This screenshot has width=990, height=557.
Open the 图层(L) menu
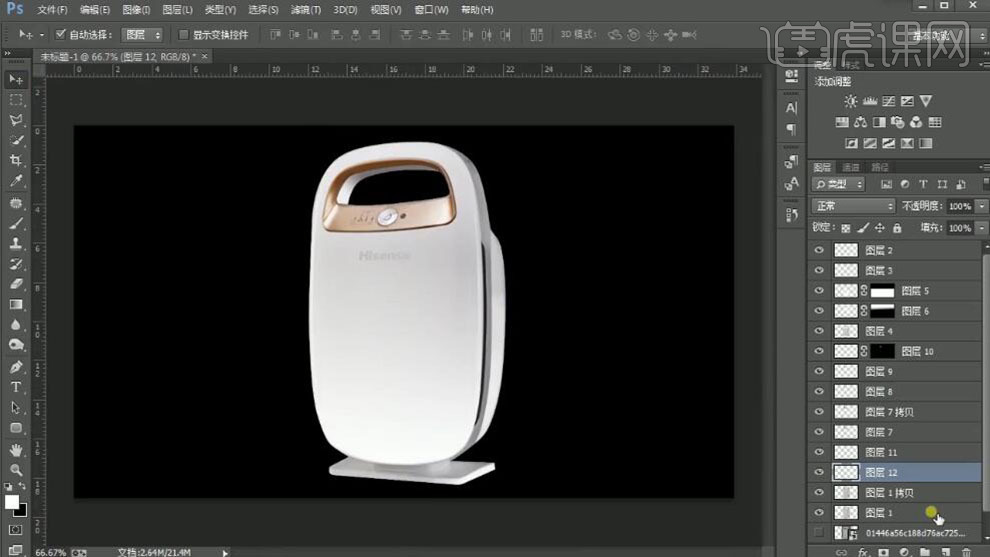coord(177,9)
